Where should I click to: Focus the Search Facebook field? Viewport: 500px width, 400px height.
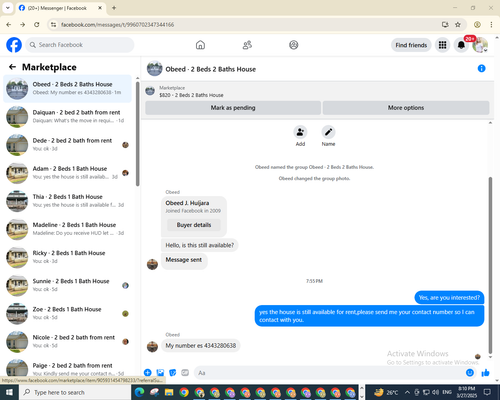[x=80, y=45]
